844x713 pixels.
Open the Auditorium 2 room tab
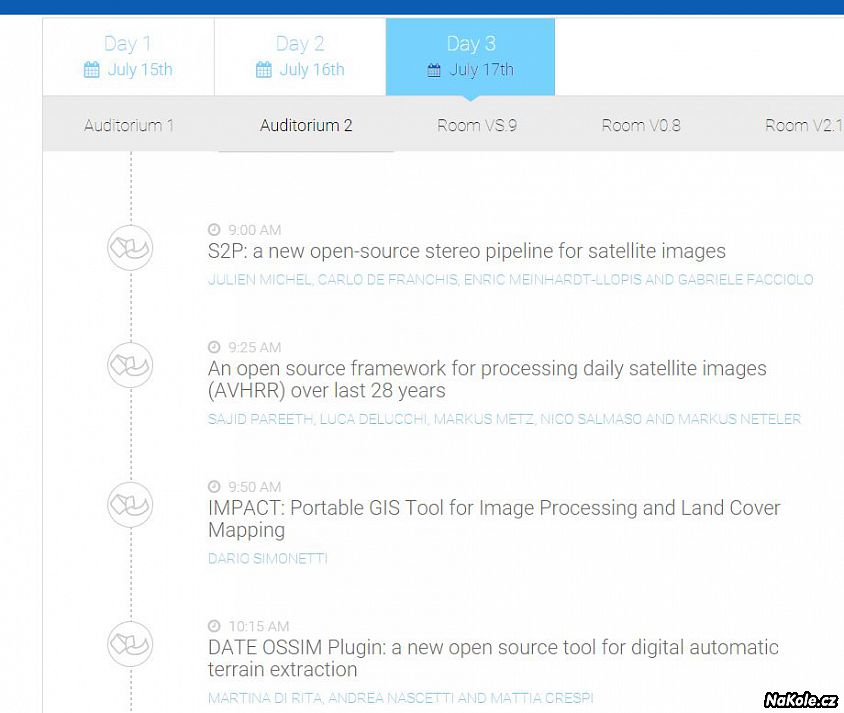(306, 125)
